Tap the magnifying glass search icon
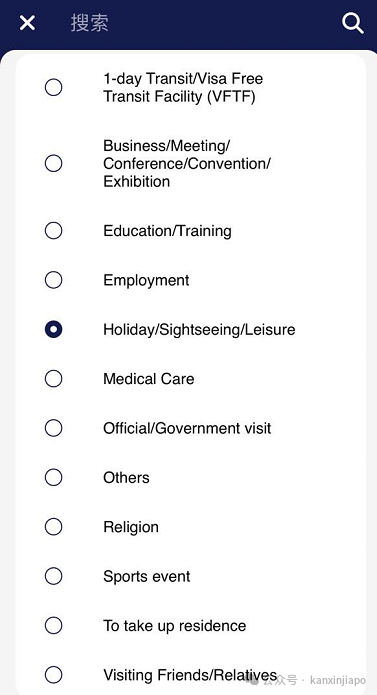Screen dimensions: 377x695 click(353, 23)
